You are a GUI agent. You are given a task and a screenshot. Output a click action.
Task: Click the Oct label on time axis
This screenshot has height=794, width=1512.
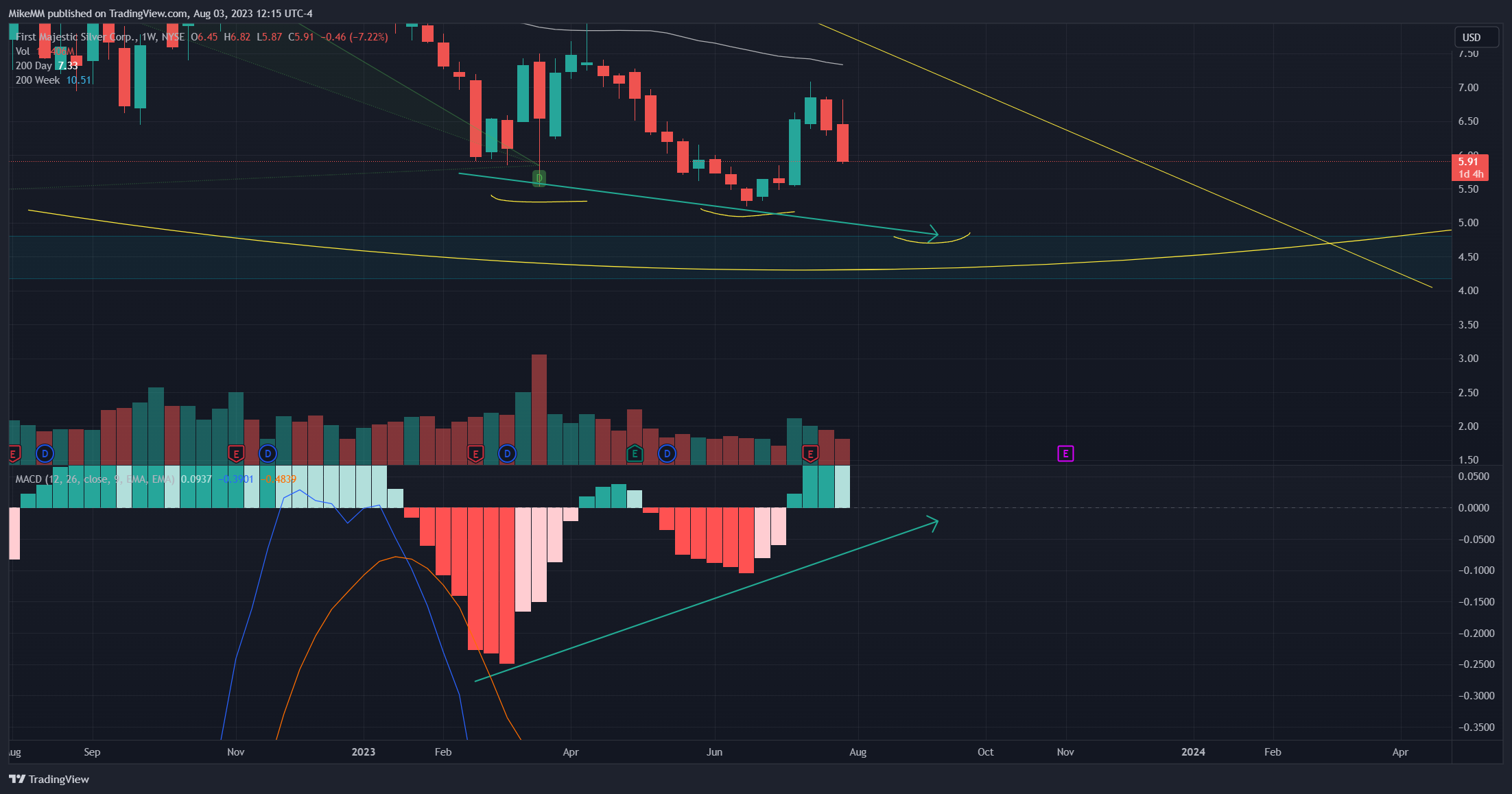[x=986, y=752]
